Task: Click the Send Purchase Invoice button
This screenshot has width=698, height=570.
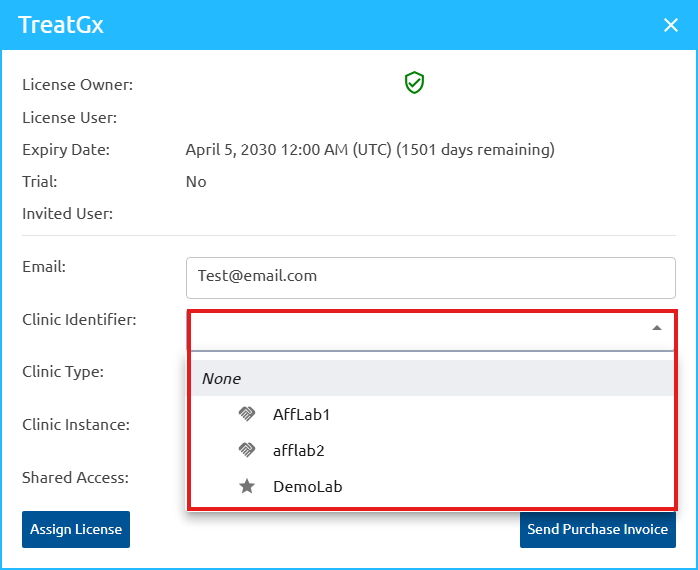Action: click(597, 529)
